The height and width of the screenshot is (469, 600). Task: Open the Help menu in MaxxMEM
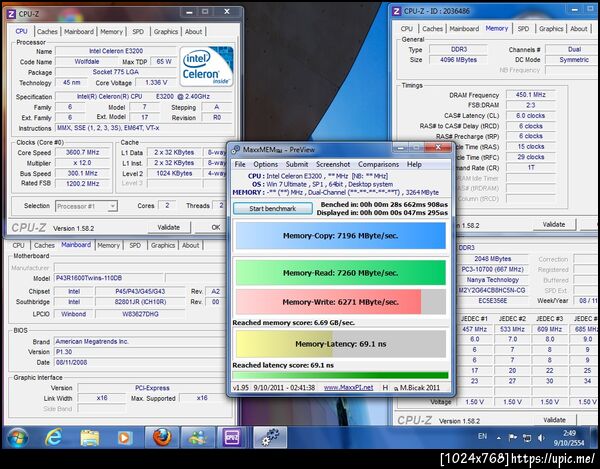click(414, 164)
